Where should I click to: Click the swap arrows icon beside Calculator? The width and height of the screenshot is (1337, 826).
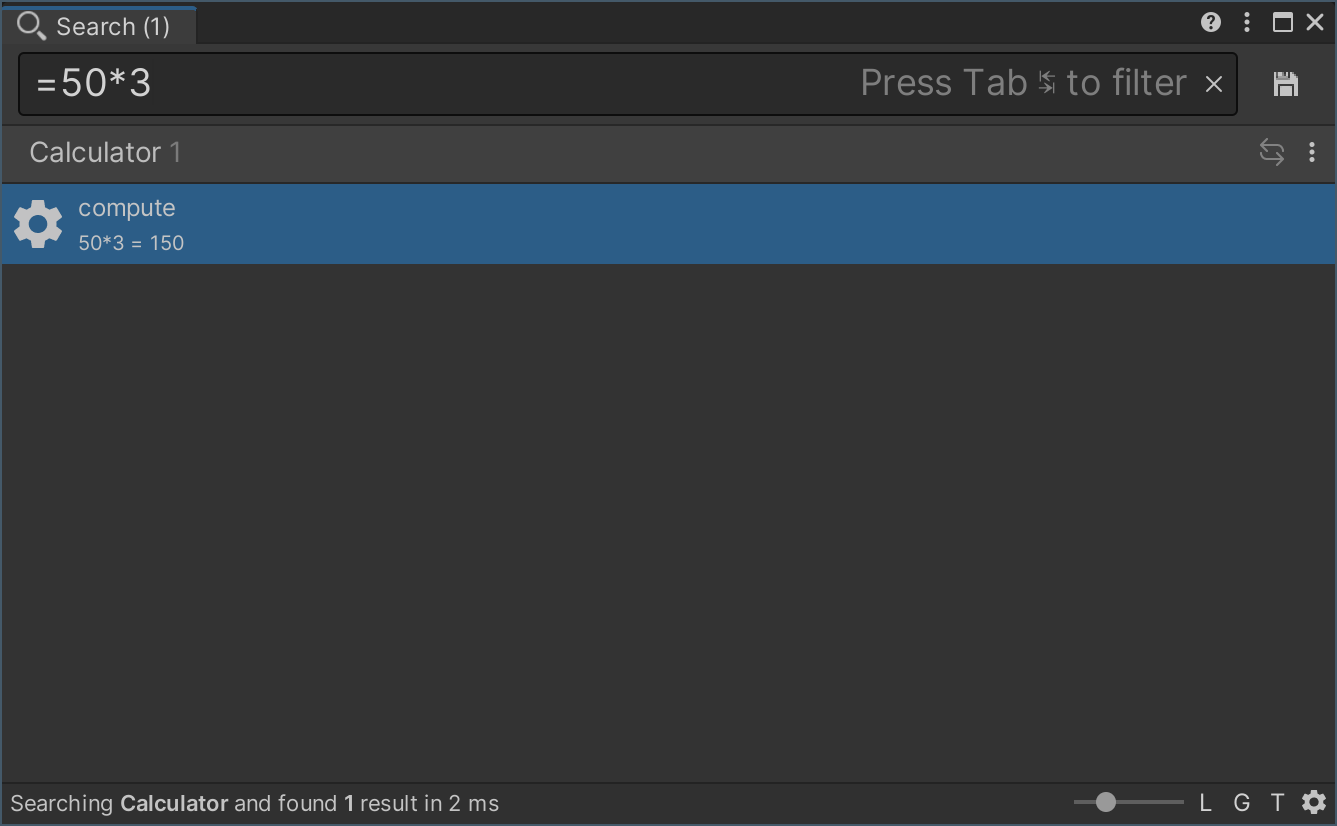click(1271, 152)
